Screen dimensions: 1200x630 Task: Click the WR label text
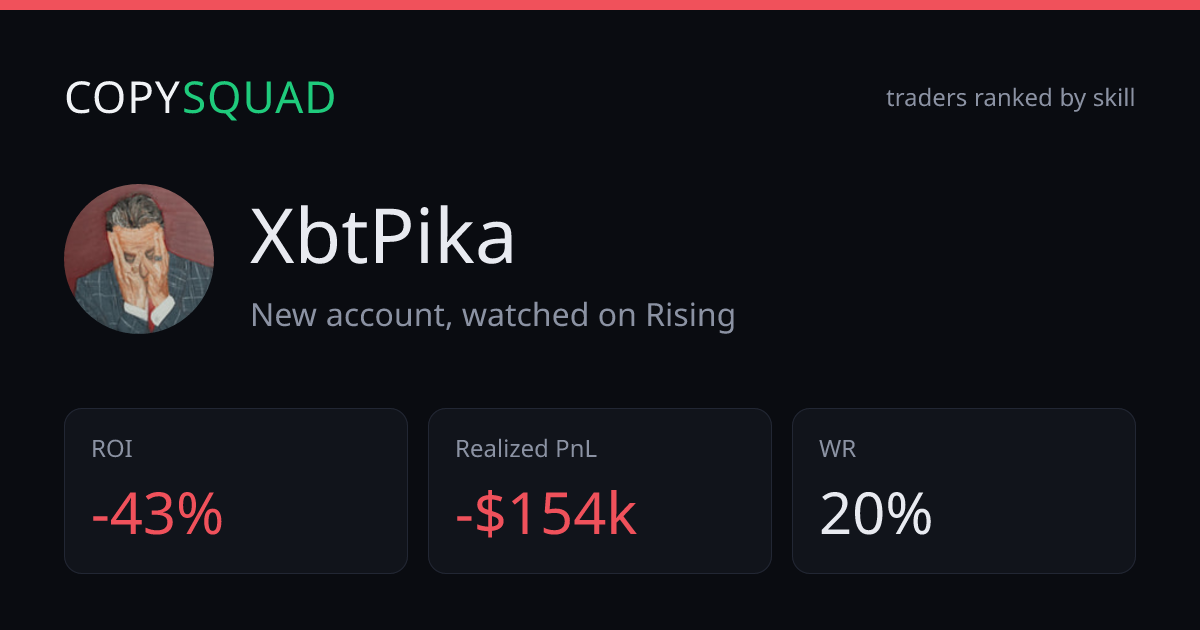pyautogui.click(x=837, y=449)
